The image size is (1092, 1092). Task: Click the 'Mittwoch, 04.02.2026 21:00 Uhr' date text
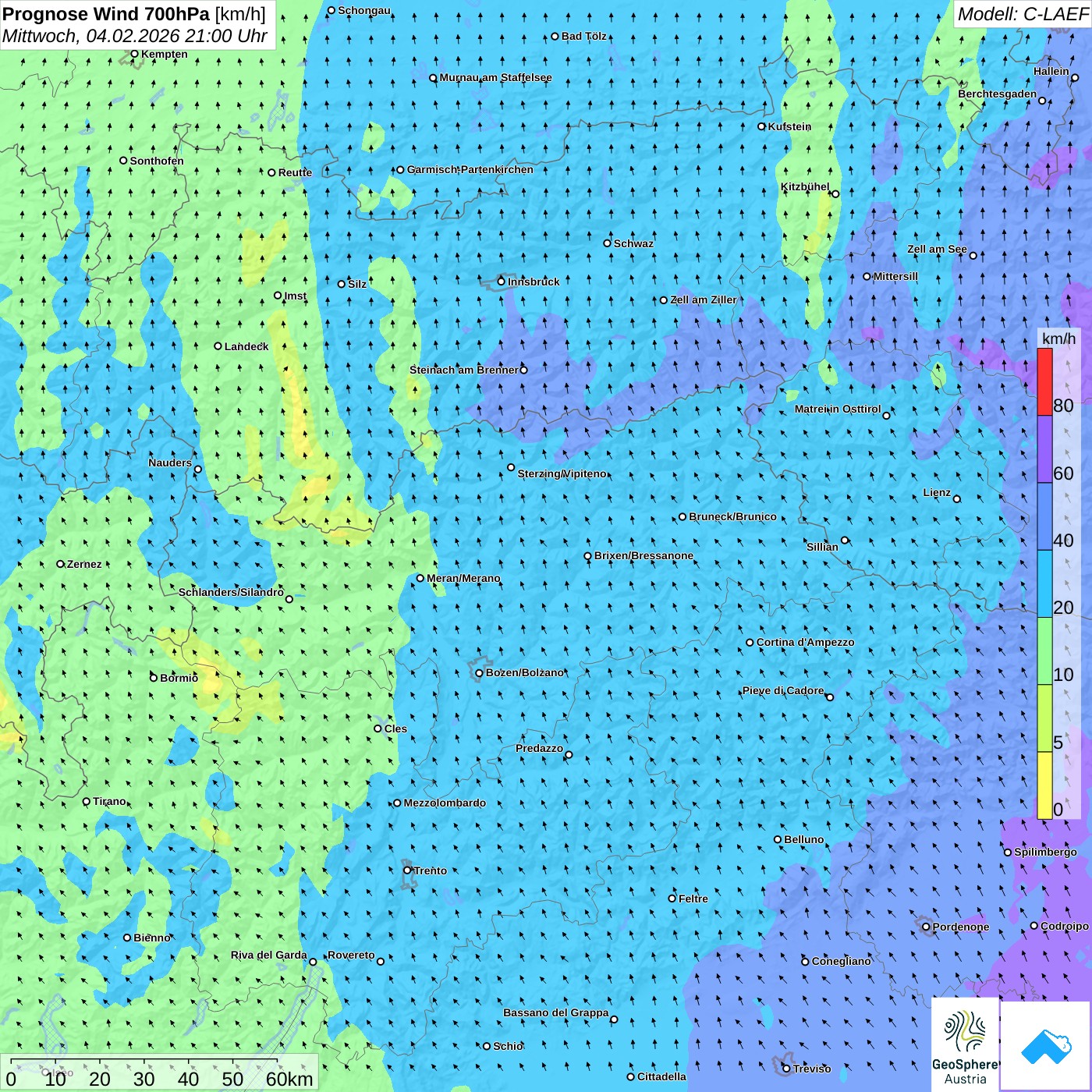(135, 36)
